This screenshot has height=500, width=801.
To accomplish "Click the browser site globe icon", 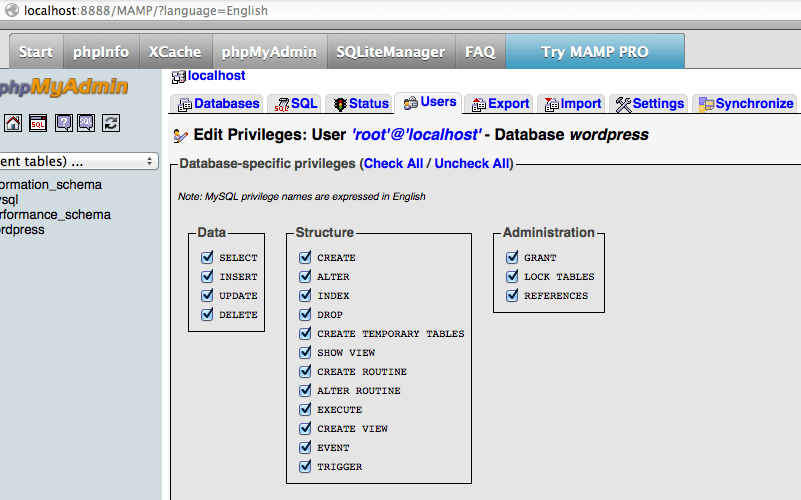I will 11,10.
